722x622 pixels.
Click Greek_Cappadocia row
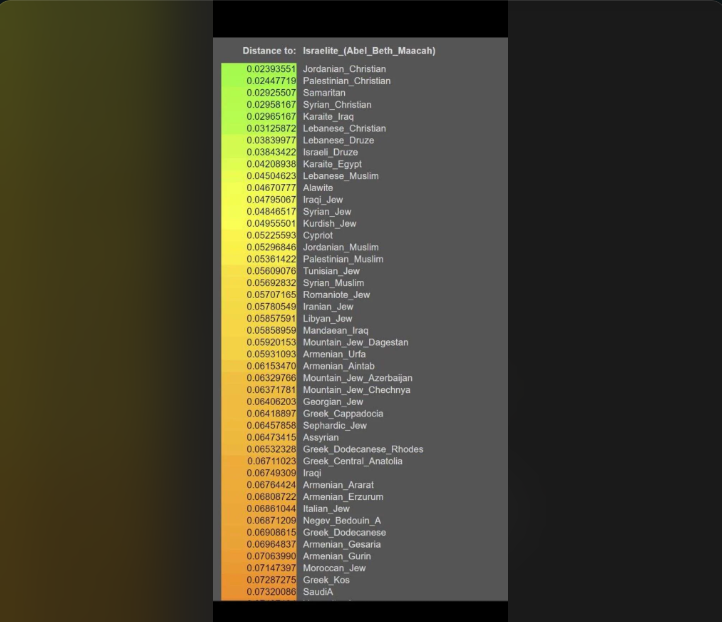tap(343, 414)
